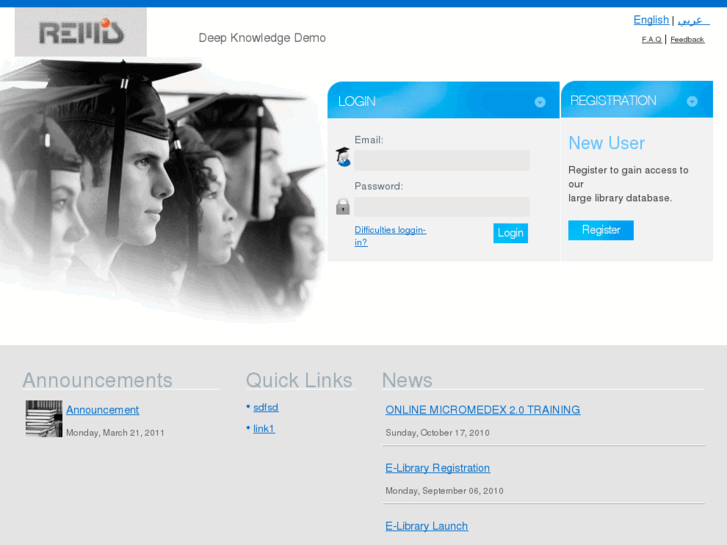This screenshot has width=727, height=545.
Task: Open the Difficulties loggin-in link
Action: point(390,236)
